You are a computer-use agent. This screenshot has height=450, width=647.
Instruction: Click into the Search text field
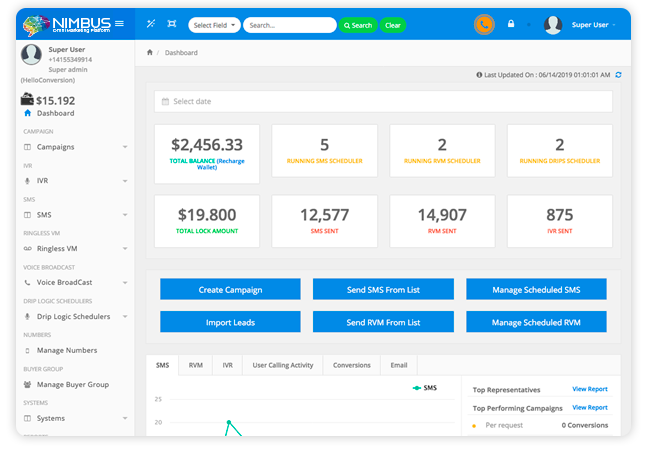[290, 25]
